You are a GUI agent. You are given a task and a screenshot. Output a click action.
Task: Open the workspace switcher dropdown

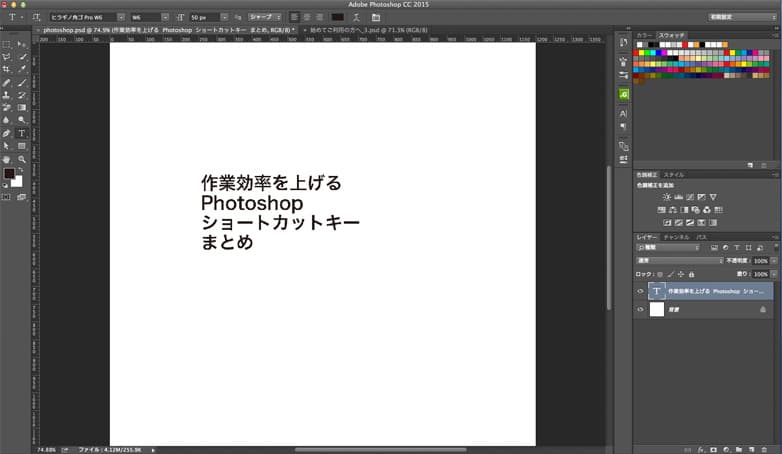click(743, 17)
